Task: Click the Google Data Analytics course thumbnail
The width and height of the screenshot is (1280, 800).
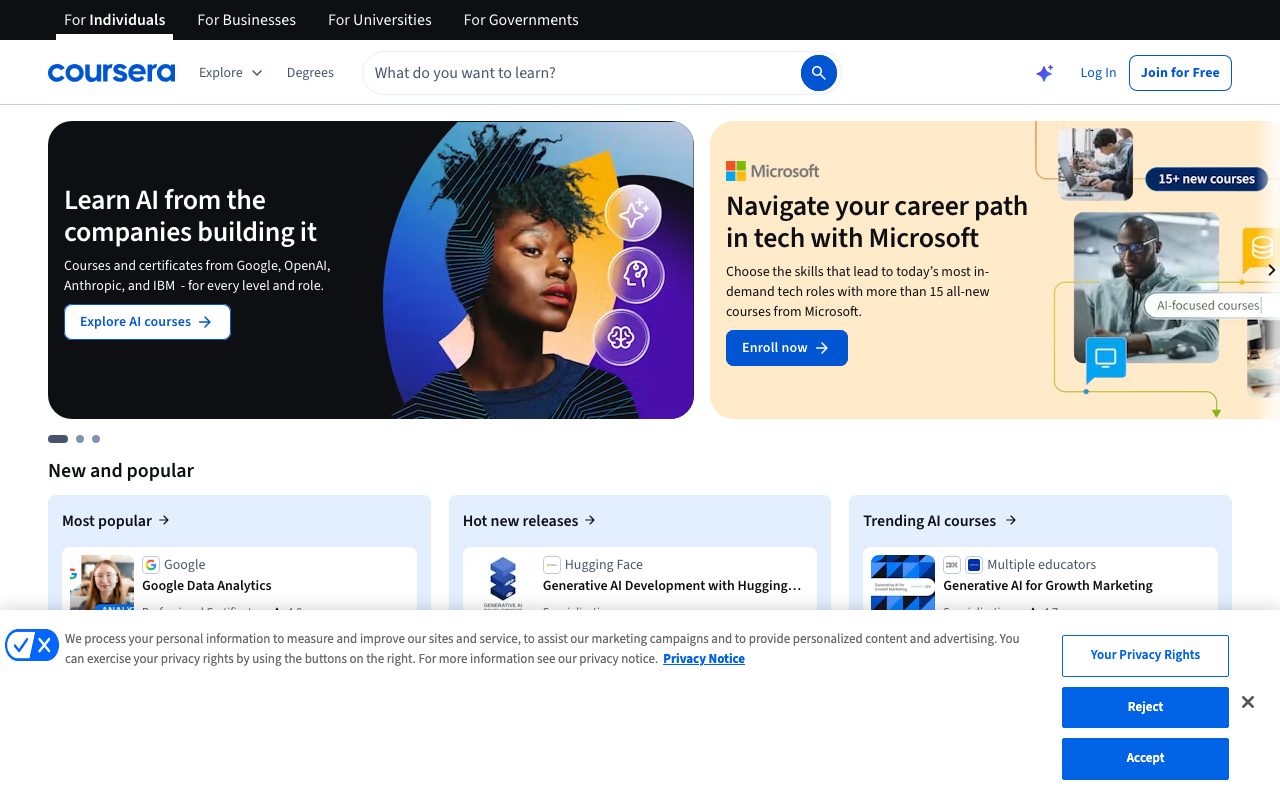Action: pos(101,582)
